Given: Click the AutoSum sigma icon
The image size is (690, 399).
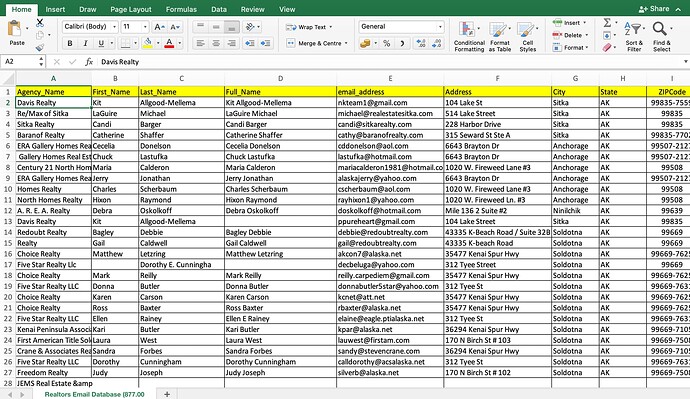Looking at the screenshot, I should (607, 22).
